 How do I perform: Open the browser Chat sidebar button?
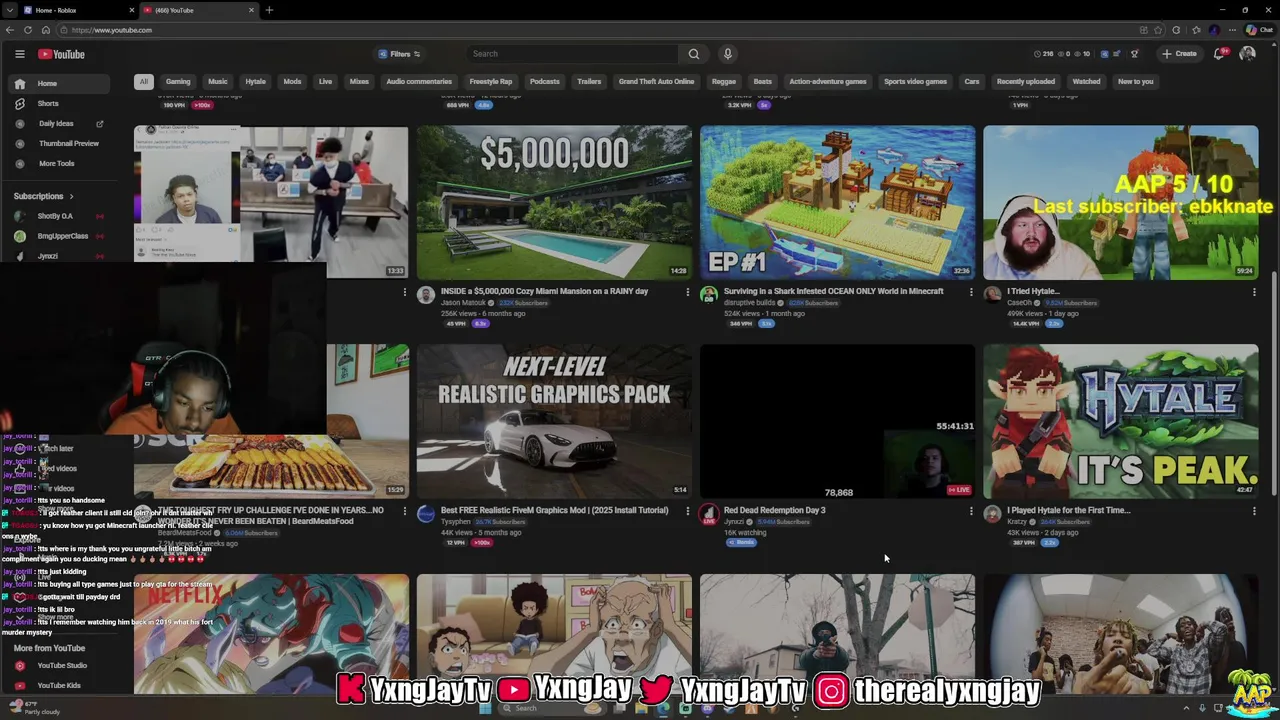(x=1259, y=30)
